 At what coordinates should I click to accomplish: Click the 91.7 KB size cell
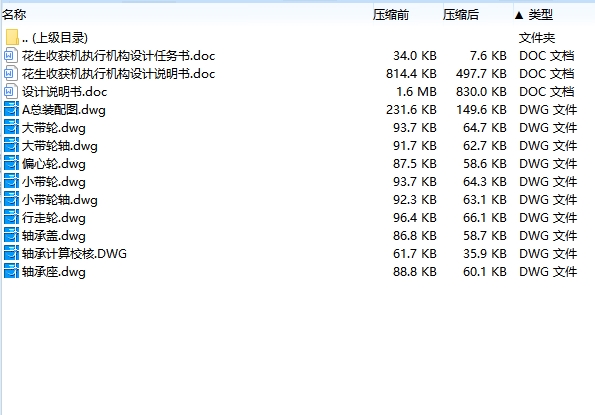click(415, 146)
